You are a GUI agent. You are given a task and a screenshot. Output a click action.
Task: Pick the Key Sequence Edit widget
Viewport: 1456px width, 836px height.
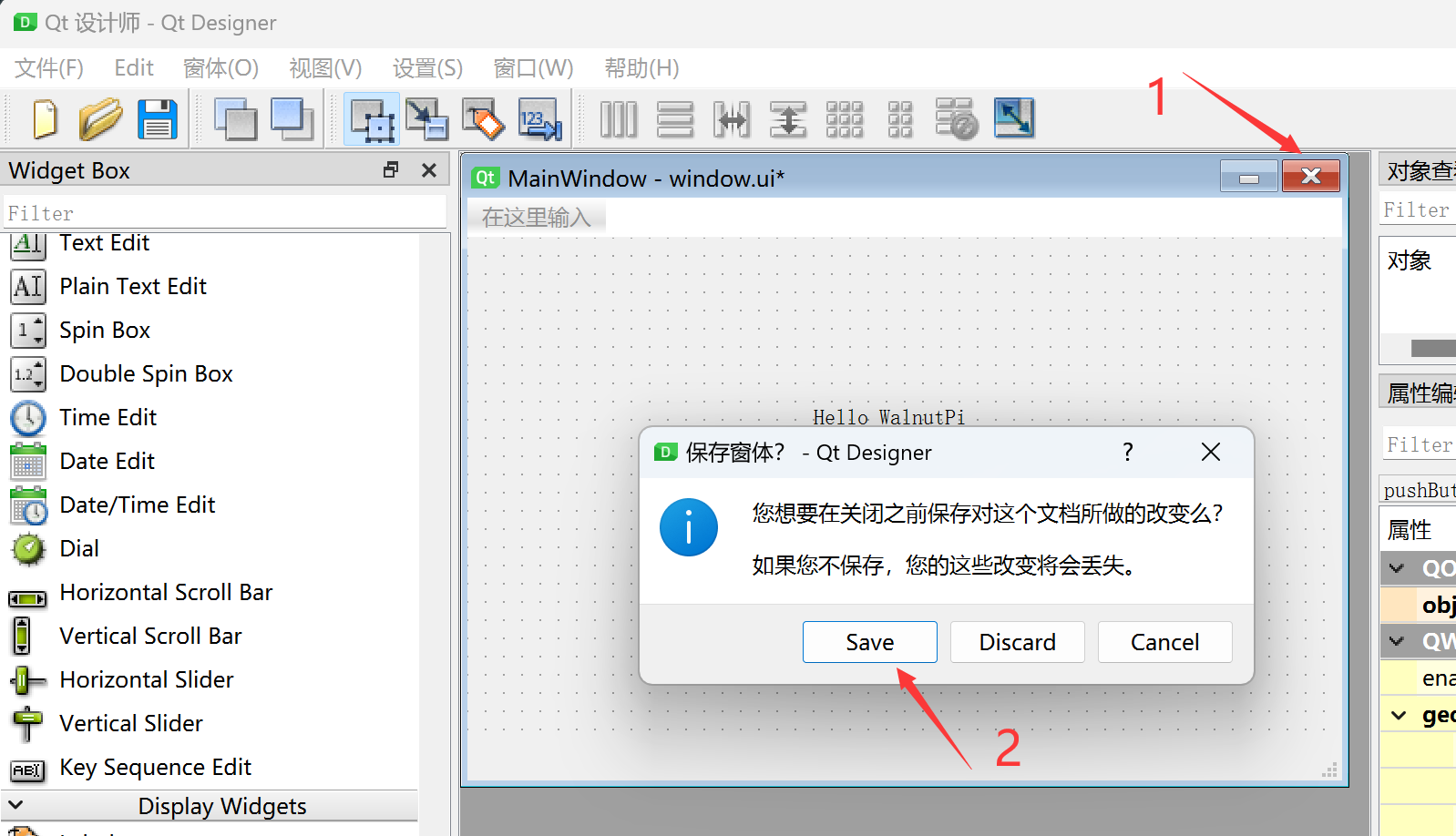[x=155, y=768]
